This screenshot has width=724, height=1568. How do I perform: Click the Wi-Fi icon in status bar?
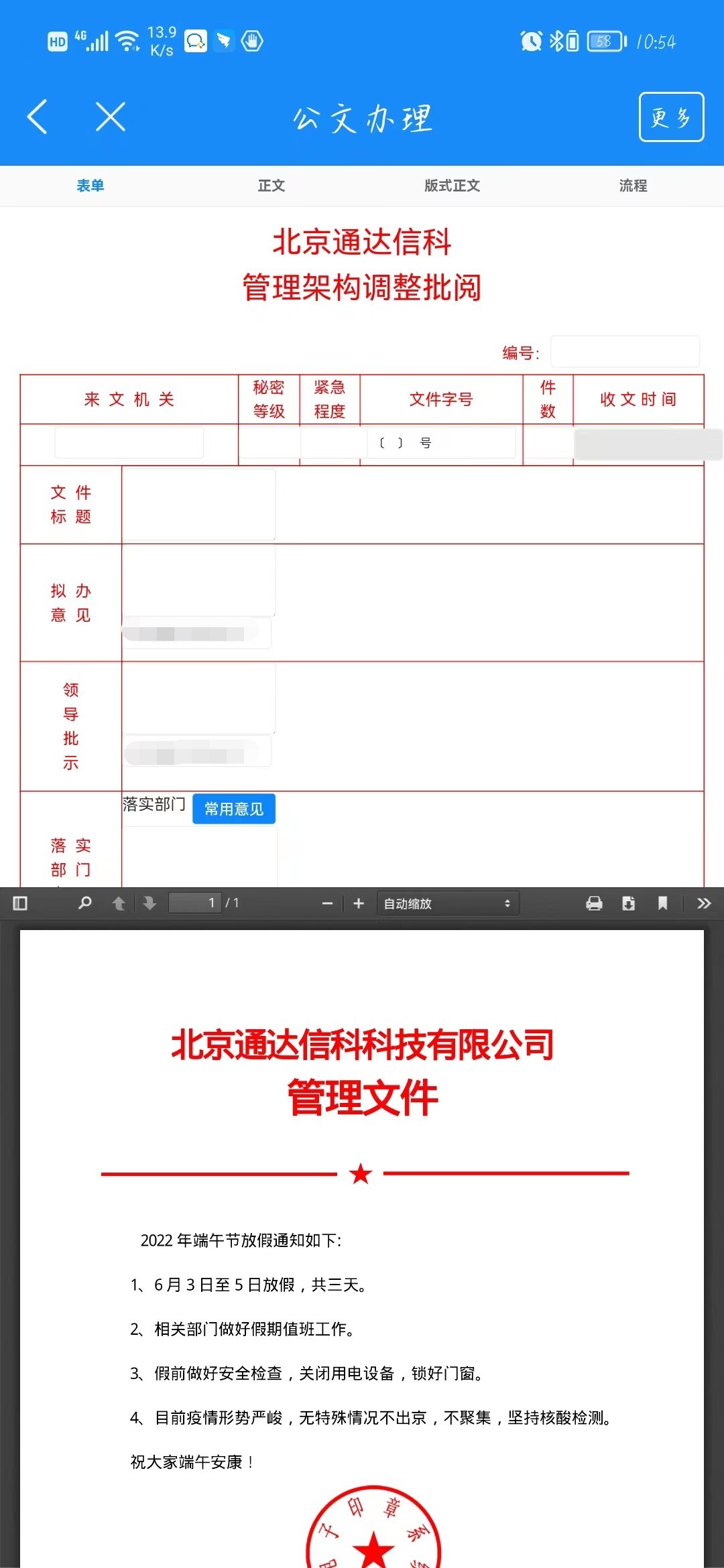pyautogui.click(x=127, y=42)
